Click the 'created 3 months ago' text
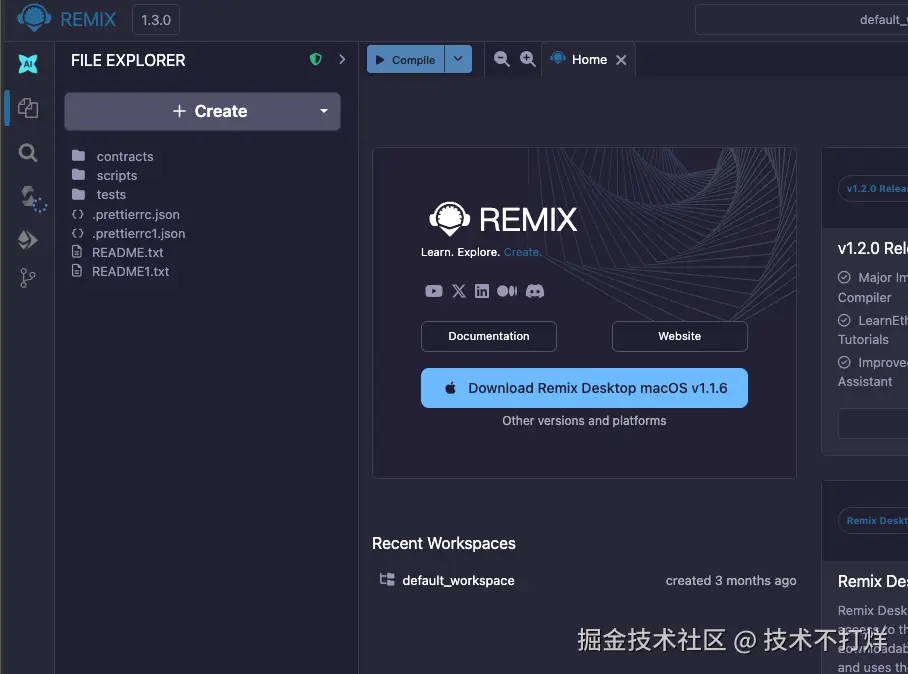 point(731,581)
